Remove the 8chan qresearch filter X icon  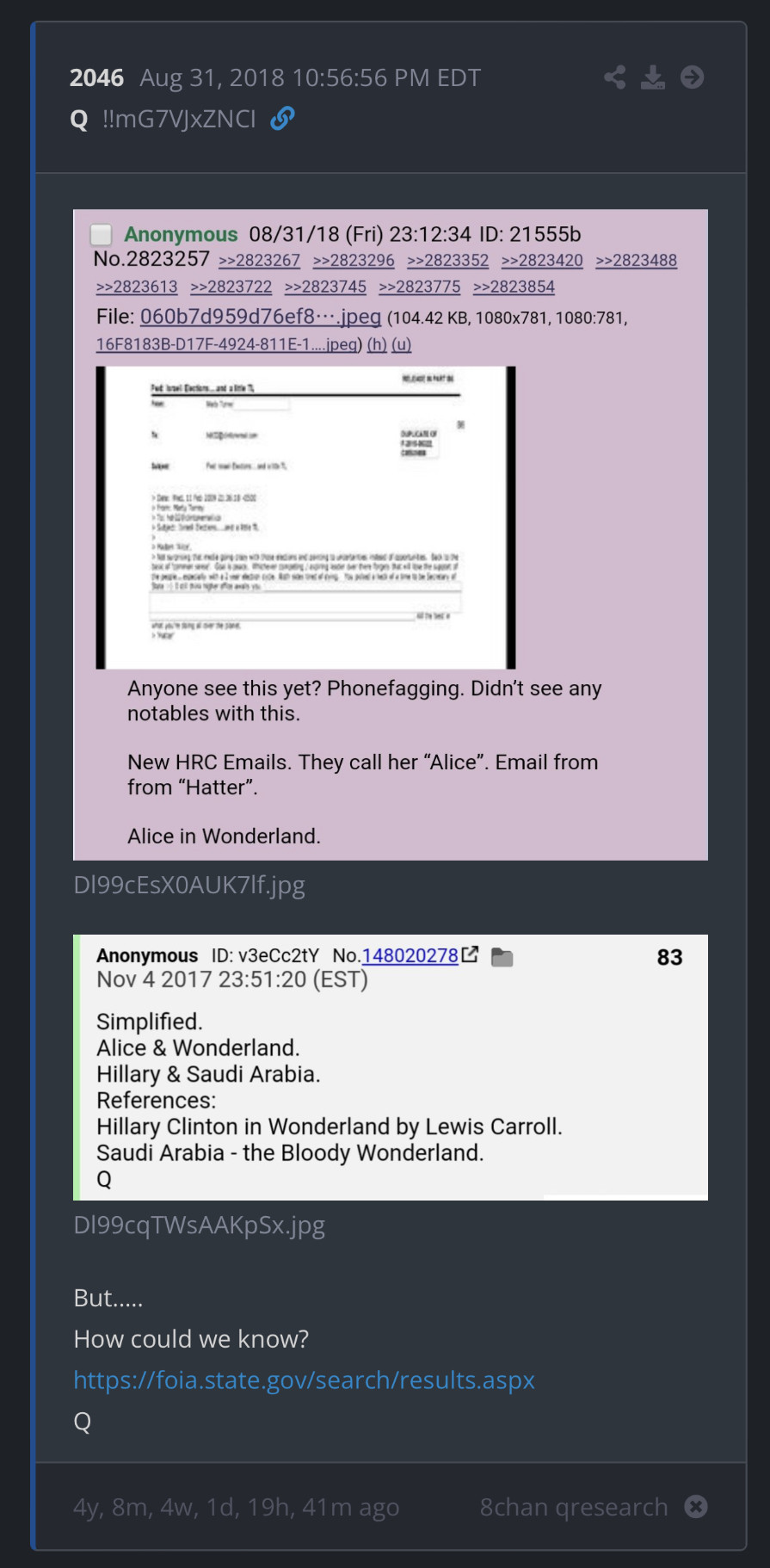(695, 1506)
